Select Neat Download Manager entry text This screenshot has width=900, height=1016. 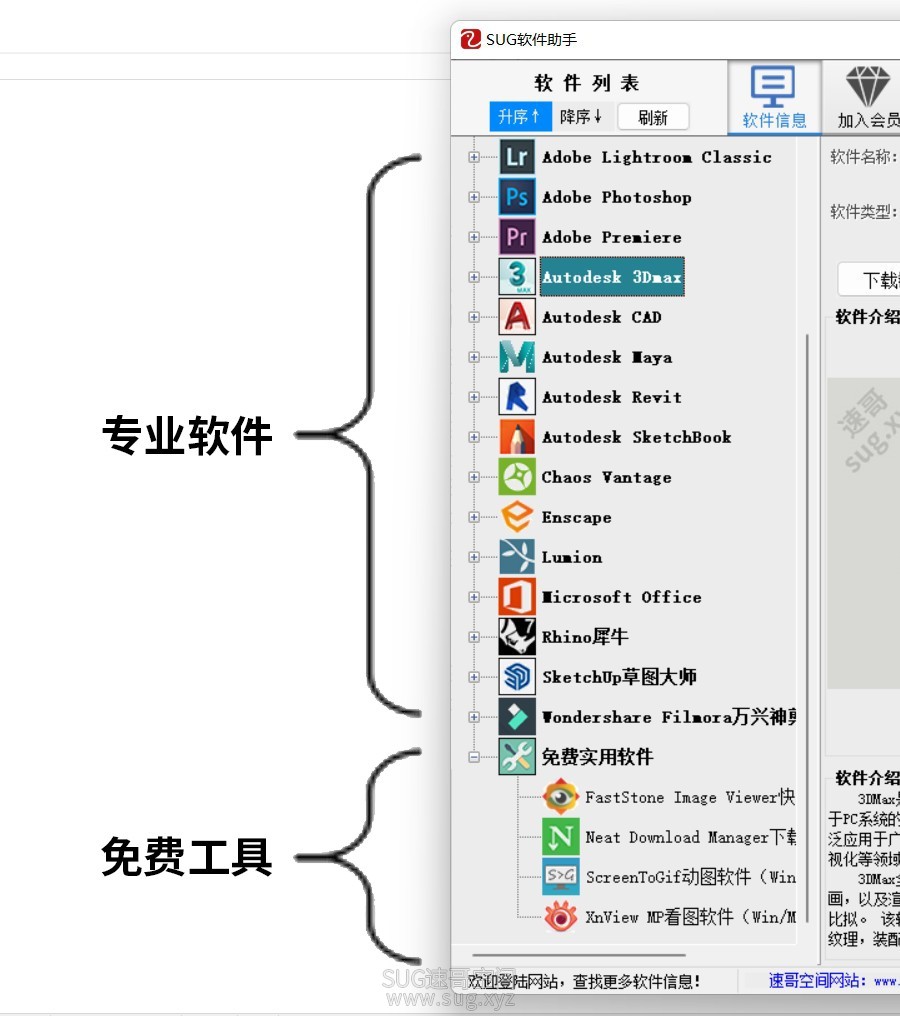[x=691, y=837]
